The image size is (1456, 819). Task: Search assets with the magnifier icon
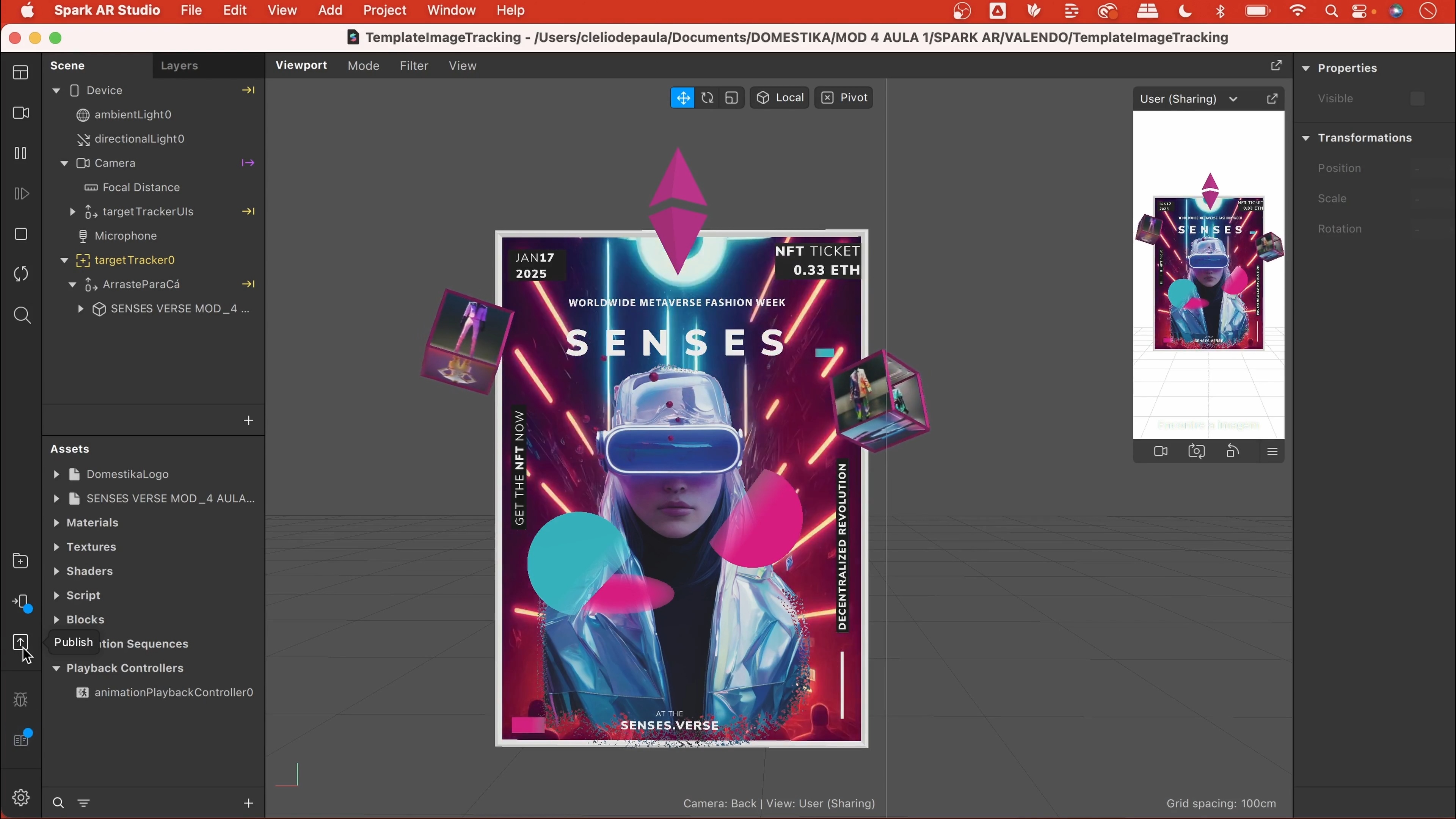pyautogui.click(x=58, y=803)
